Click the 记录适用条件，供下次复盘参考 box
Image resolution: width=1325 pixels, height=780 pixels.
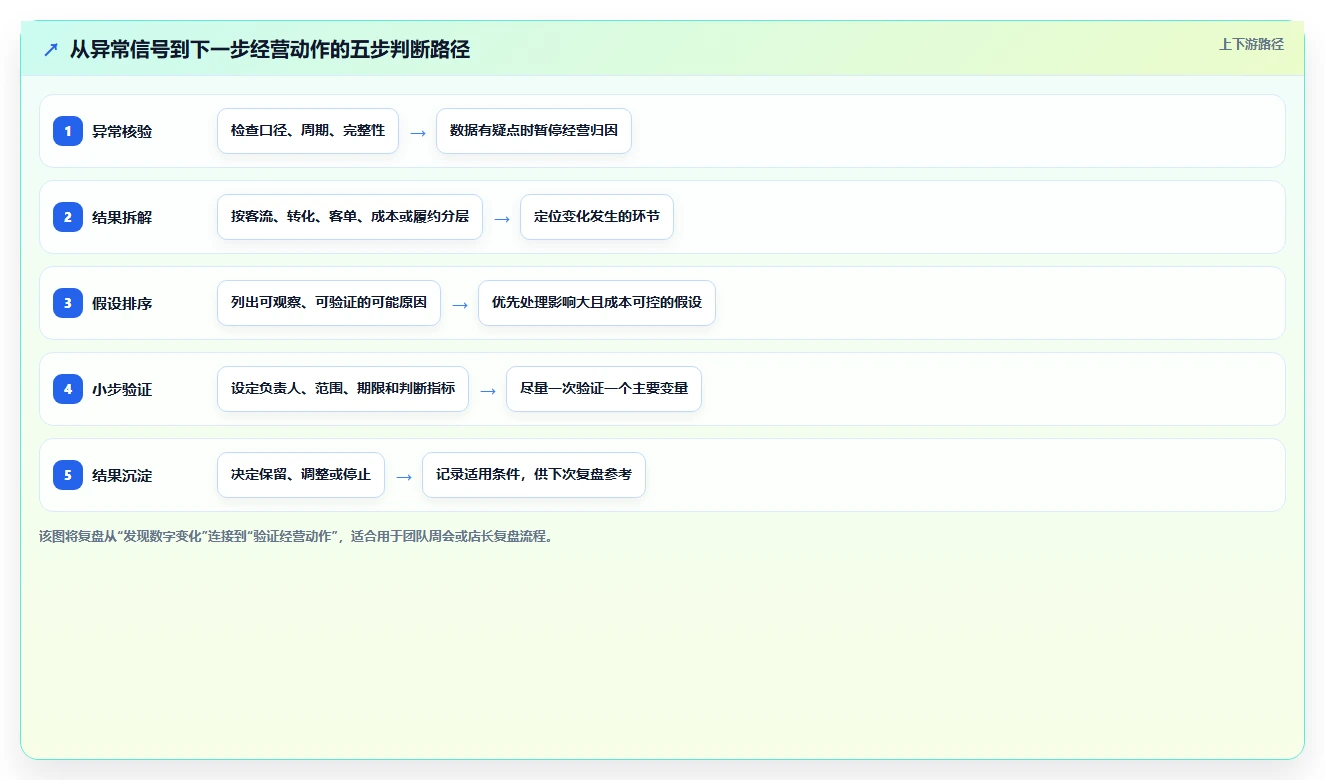click(534, 475)
